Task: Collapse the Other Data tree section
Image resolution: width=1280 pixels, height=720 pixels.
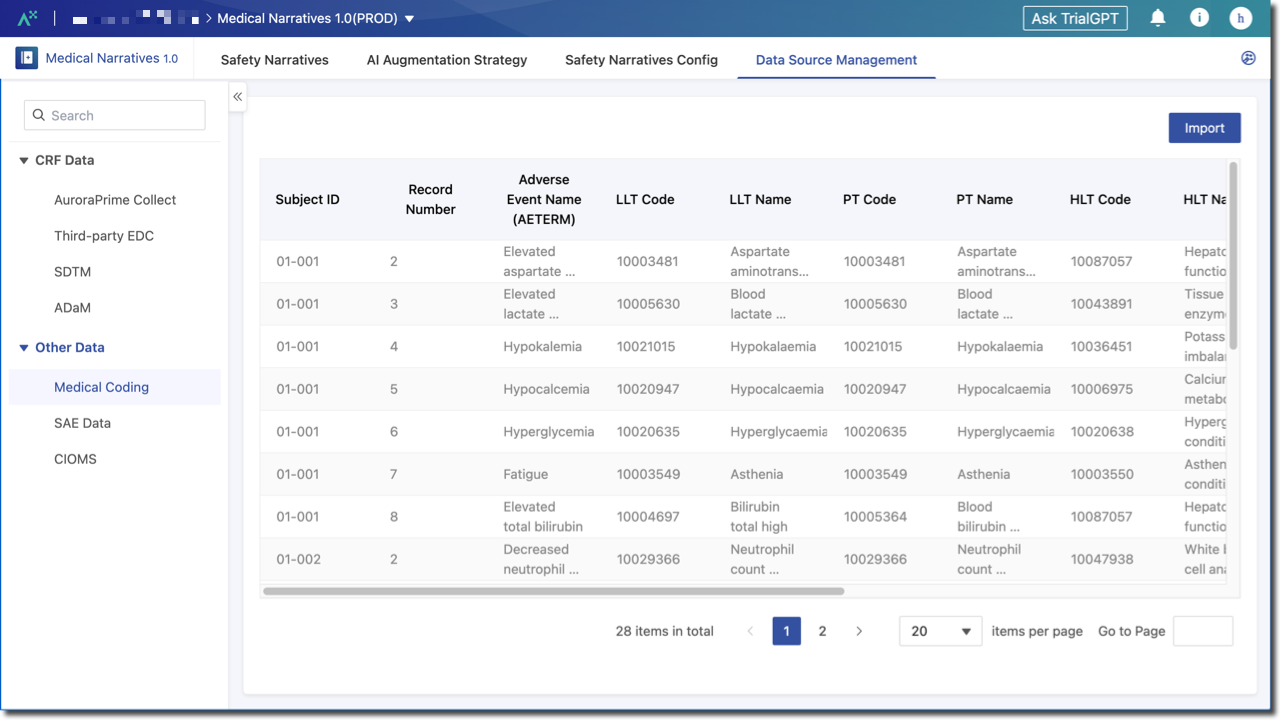Action: 24,348
